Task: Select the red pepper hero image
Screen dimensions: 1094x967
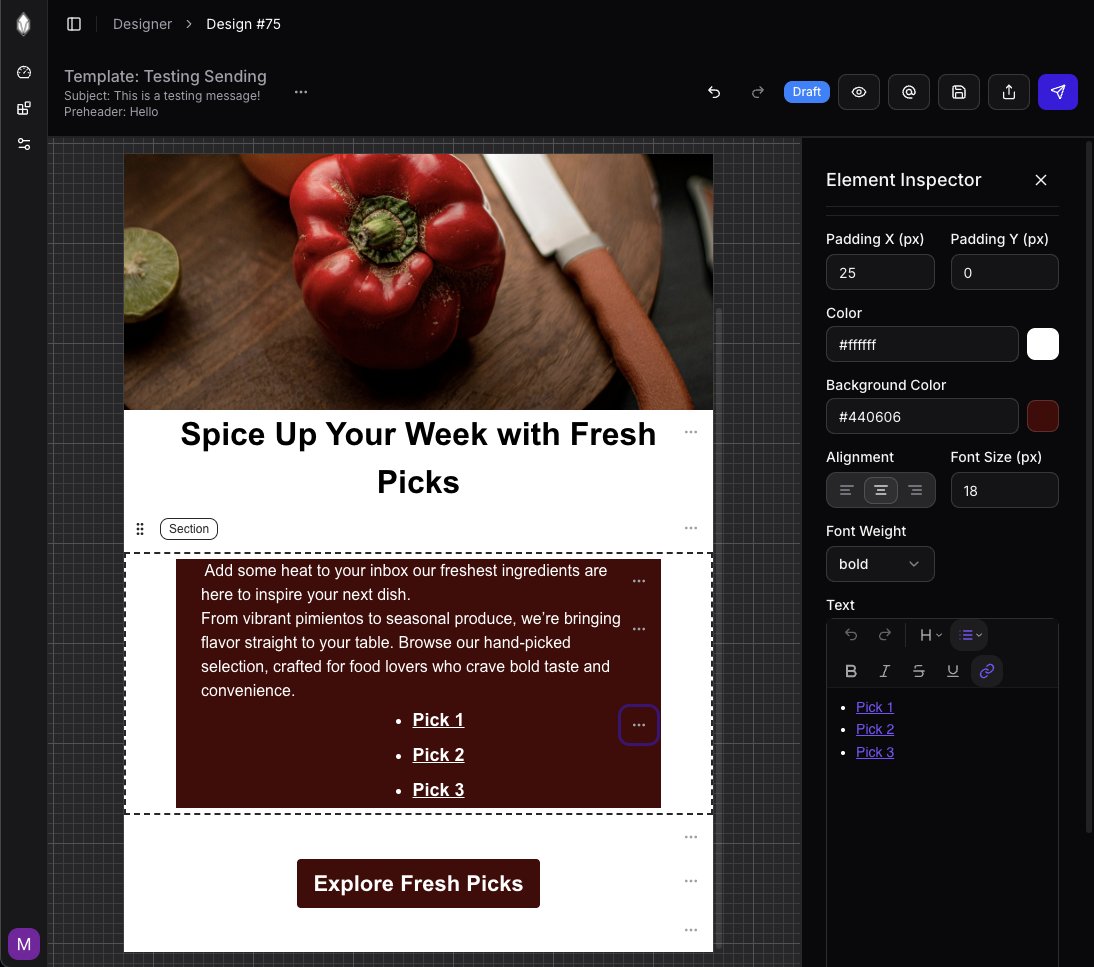Action: (418, 282)
